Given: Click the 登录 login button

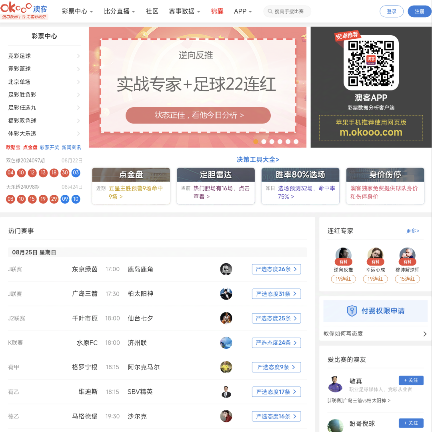Looking at the screenshot, I should [x=391, y=11].
